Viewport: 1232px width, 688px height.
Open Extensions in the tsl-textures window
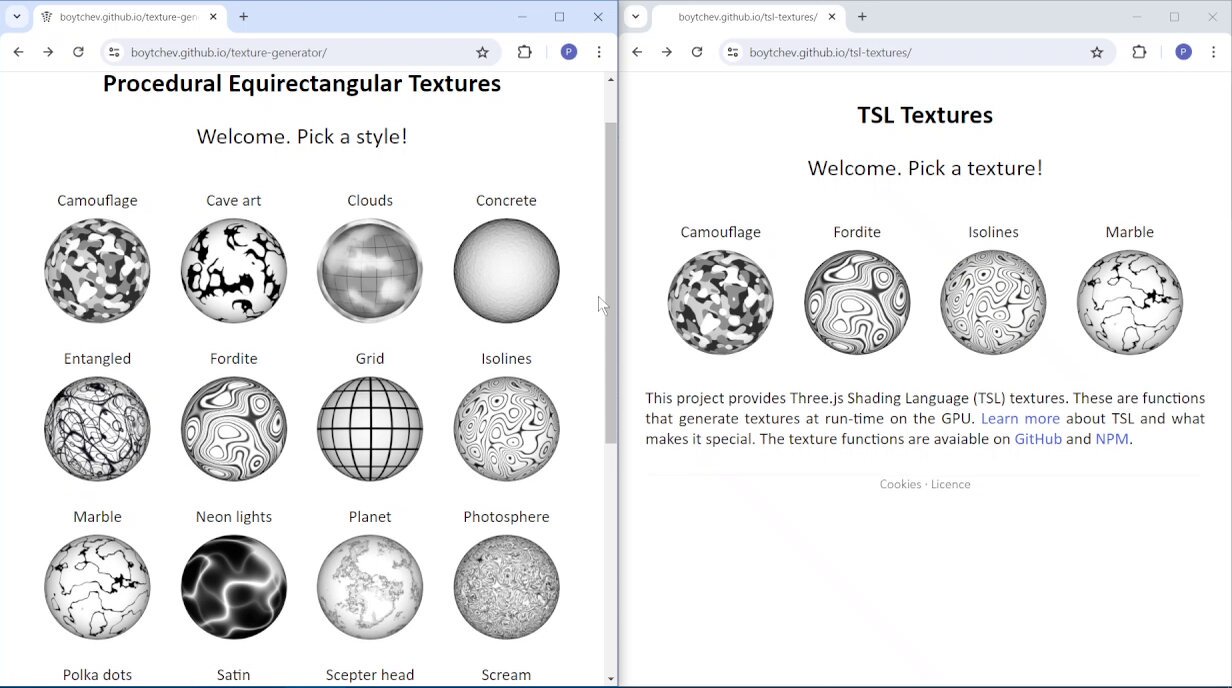1139,52
